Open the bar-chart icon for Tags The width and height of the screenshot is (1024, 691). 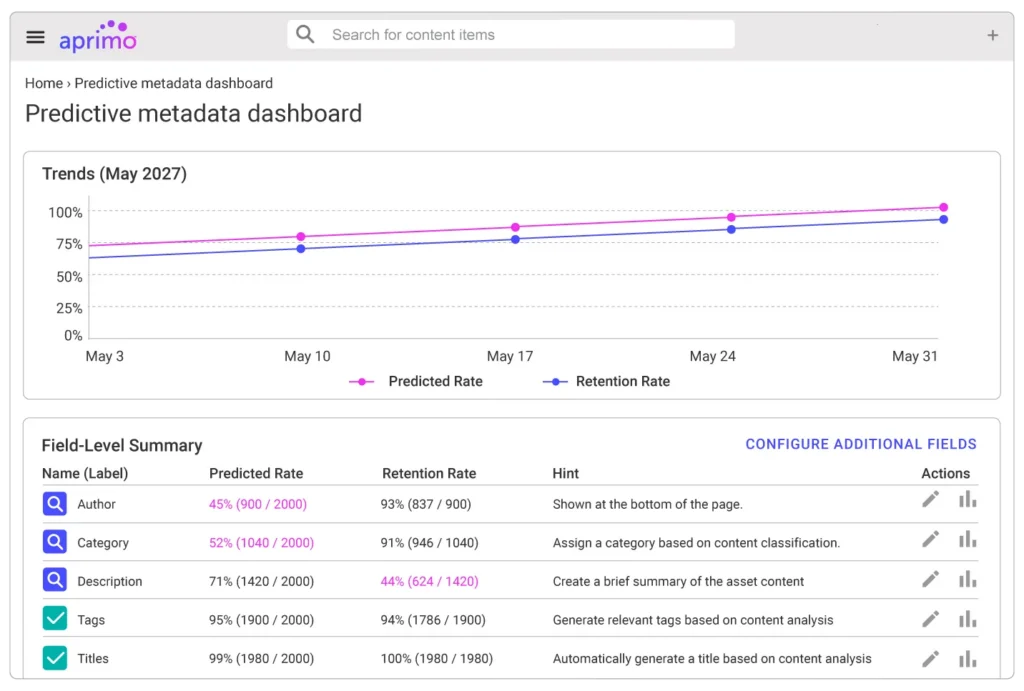pos(967,618)
